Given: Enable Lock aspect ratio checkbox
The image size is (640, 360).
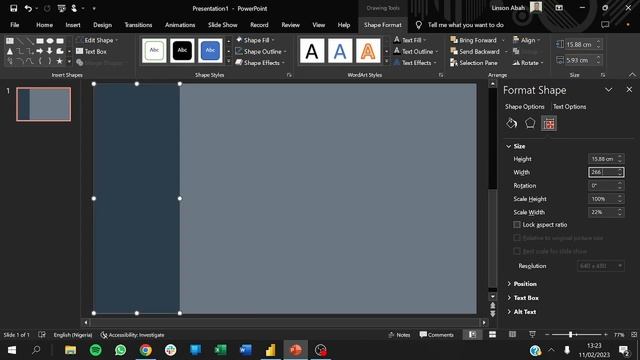Looking at the screenshot, I should (517, 224).
